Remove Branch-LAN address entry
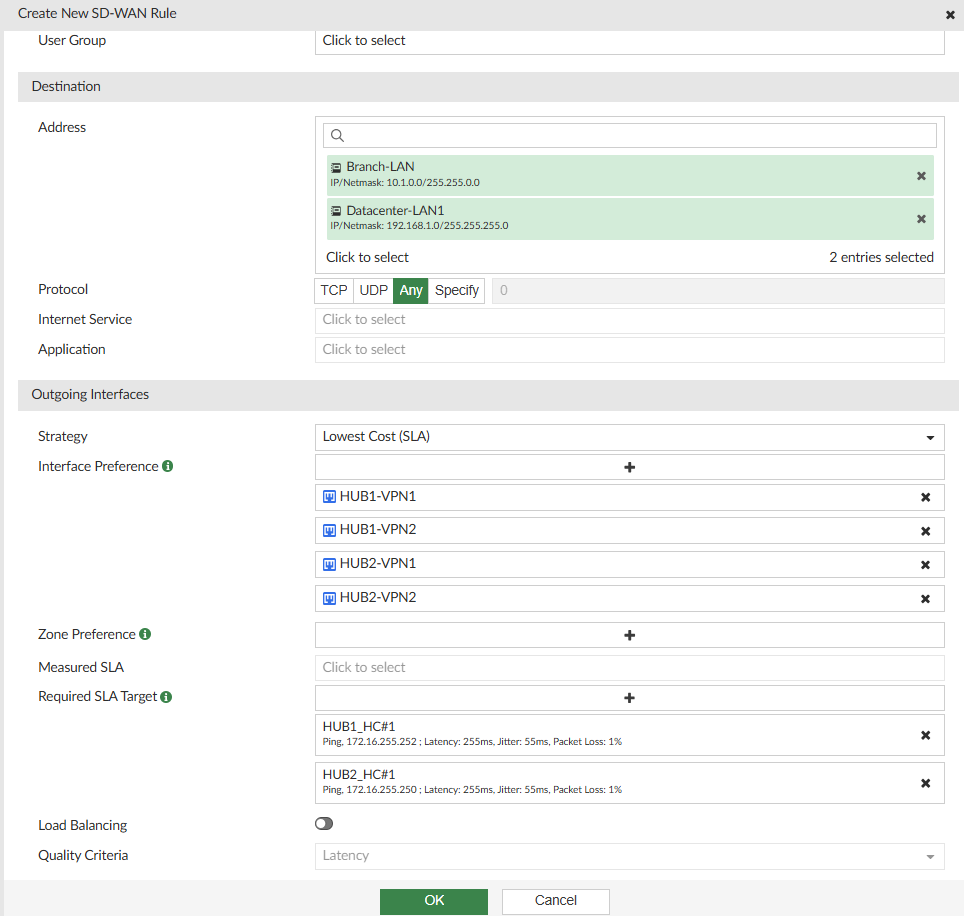 921,176
